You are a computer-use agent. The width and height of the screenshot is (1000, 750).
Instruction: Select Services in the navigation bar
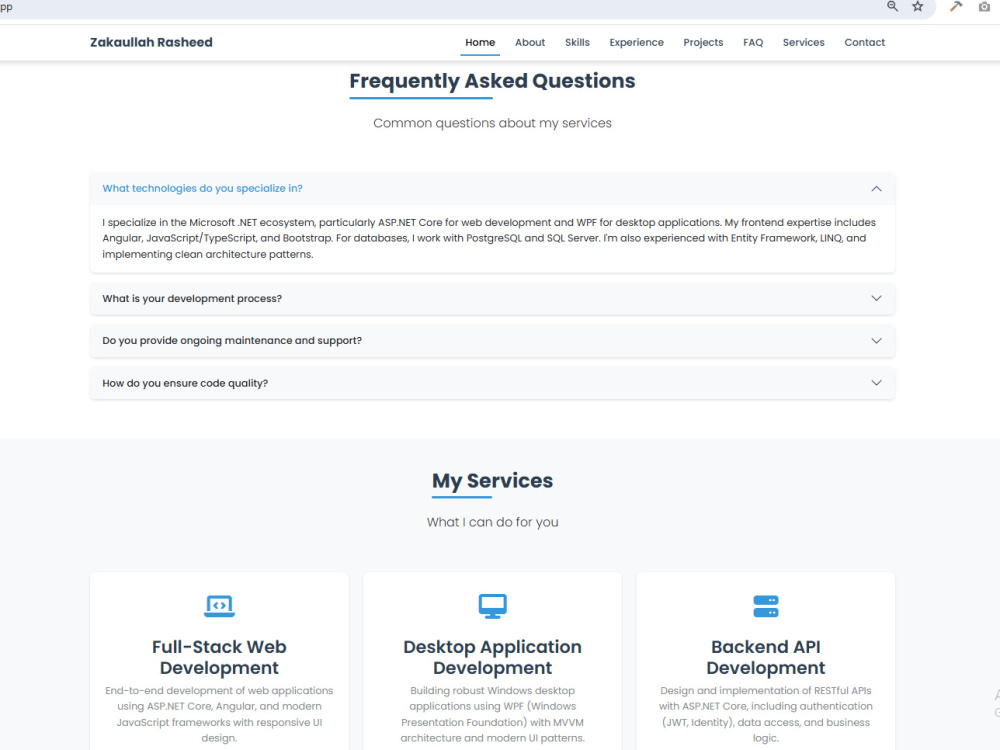[x=804, y=42]
